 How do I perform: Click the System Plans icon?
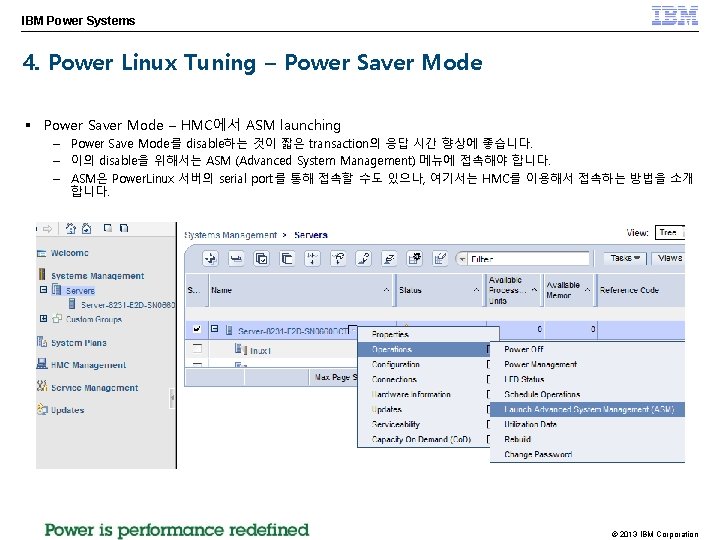42,342
